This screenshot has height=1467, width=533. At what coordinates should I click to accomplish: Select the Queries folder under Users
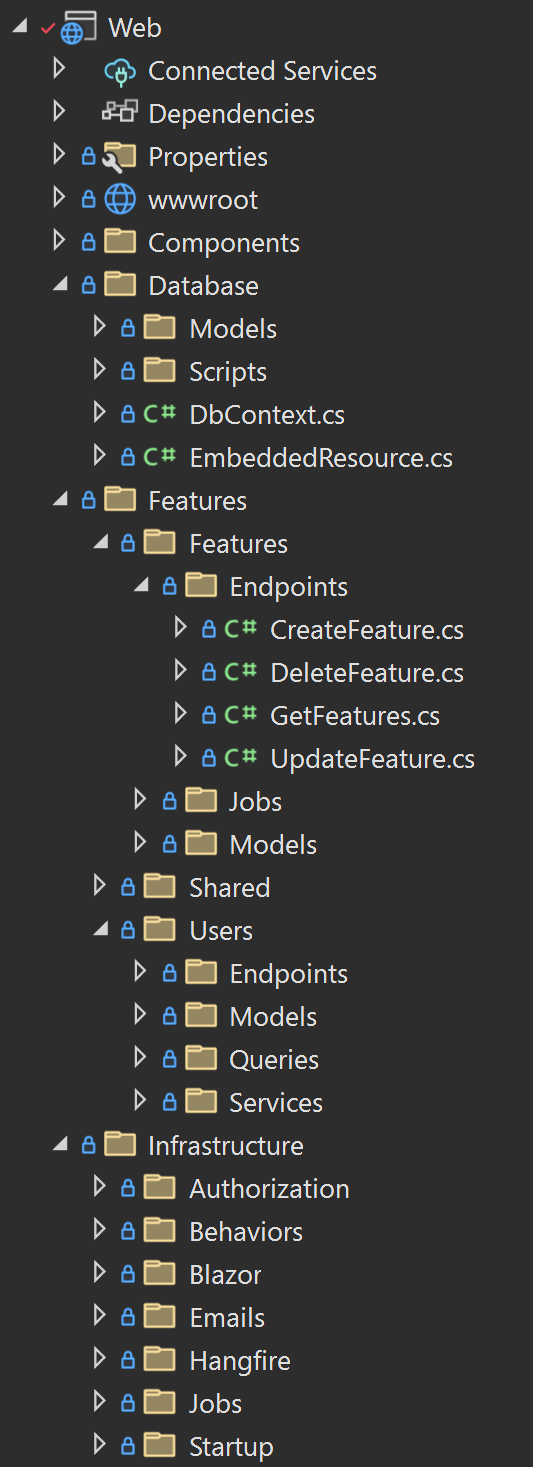pyautogui.click(x=274, y=1059)
